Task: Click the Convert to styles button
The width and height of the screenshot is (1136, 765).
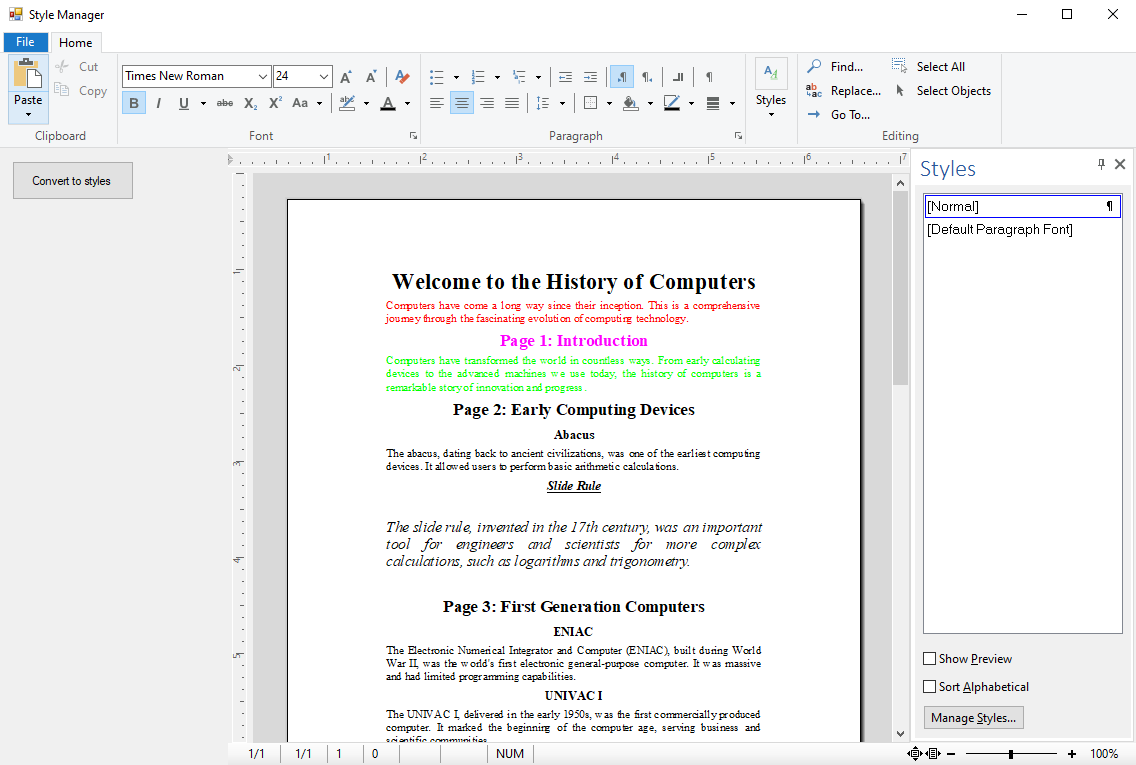Action: [x=72, y=180]
